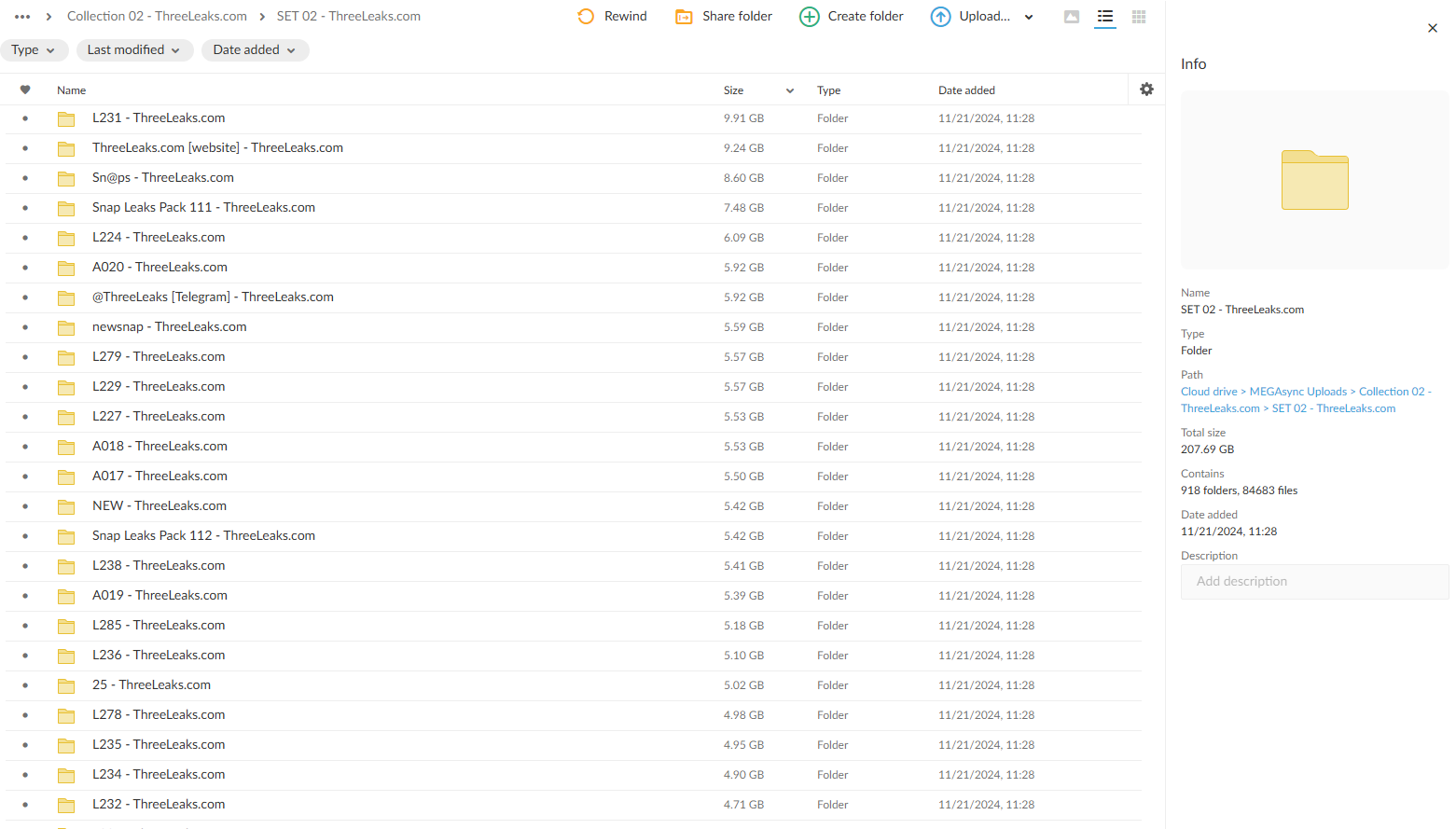Screen dimensions: 1456x829
Task: Switch to grid thumbnail view
Action: (1139, 17)
